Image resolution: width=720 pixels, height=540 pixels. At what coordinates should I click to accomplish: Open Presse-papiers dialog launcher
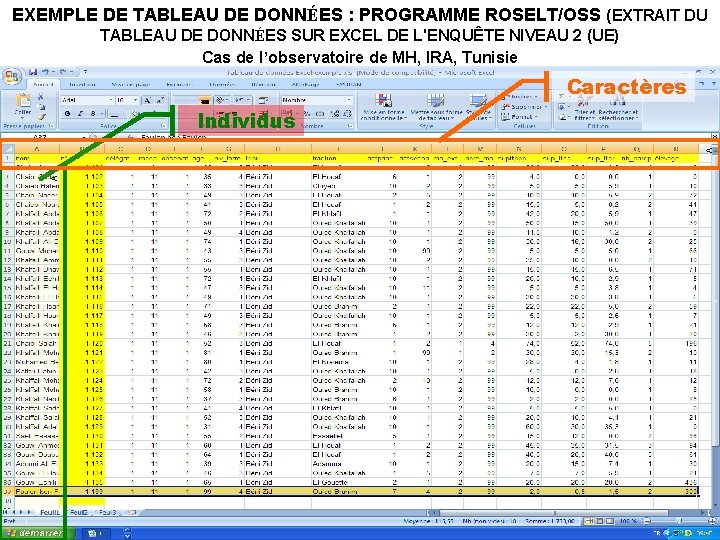click(51, 126)
